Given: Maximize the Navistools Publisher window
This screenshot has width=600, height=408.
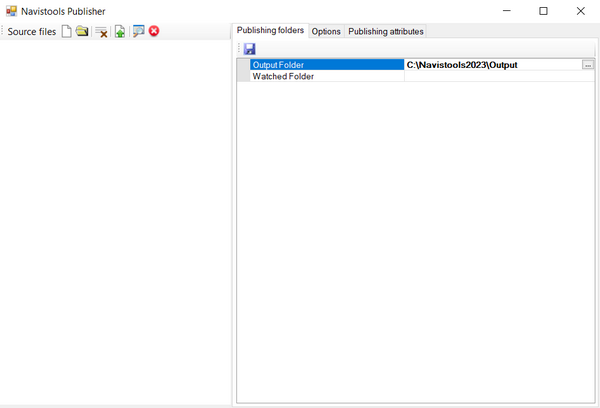Looking at the screenshot, I should point(543,11).
